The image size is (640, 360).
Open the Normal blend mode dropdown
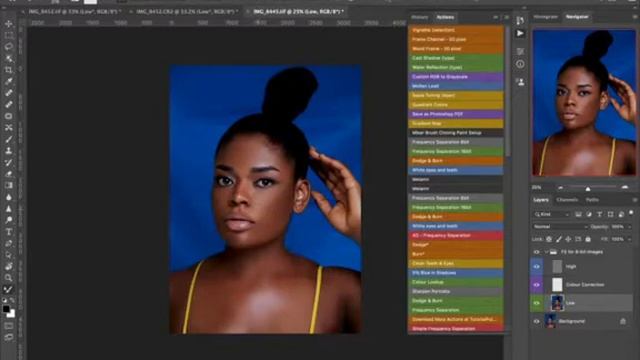tap(560, 227)
